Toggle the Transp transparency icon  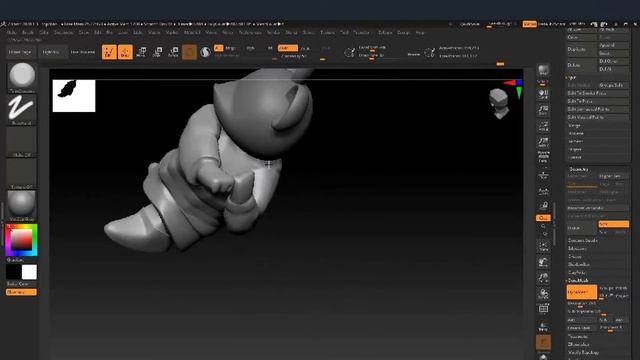point(543,326)
